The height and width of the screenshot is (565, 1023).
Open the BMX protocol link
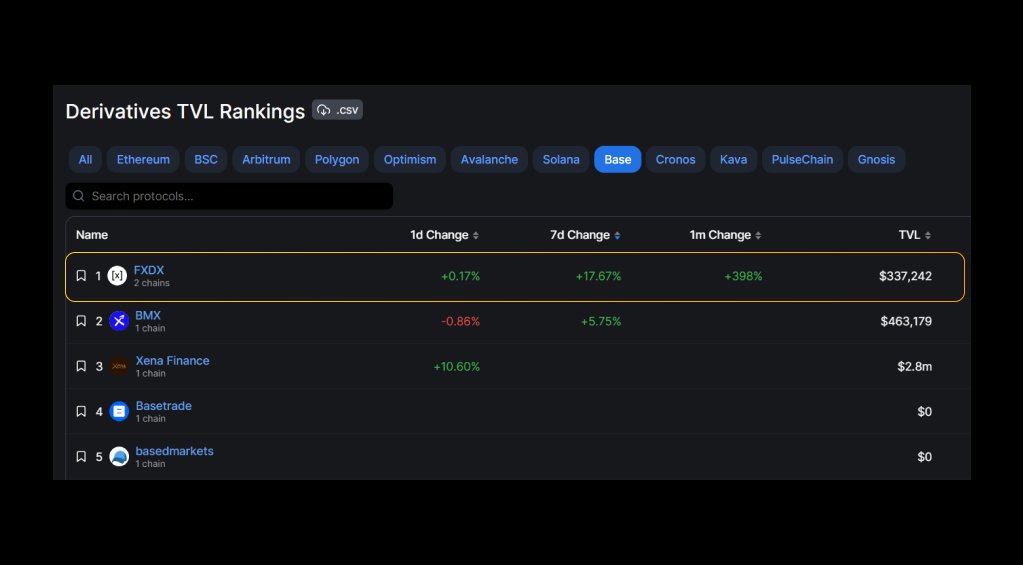(x=148, y=315)
